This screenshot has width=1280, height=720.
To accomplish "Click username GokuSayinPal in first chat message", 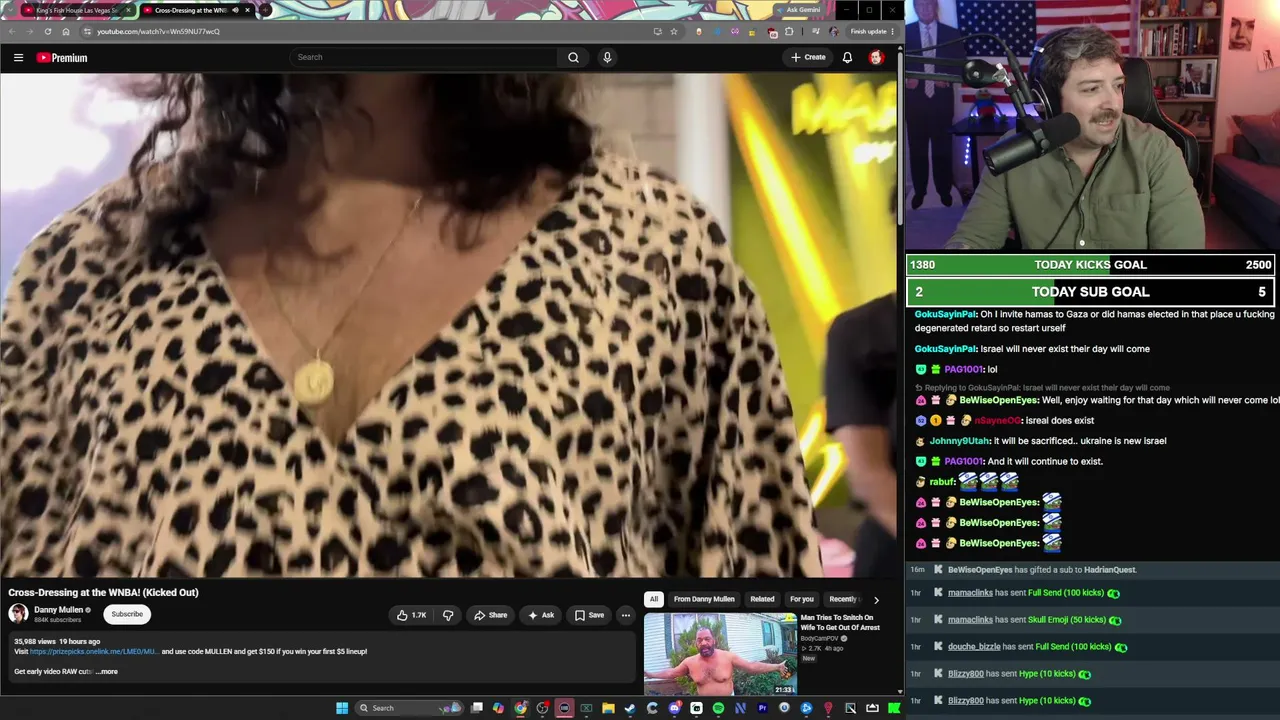I will pos(945,314).
